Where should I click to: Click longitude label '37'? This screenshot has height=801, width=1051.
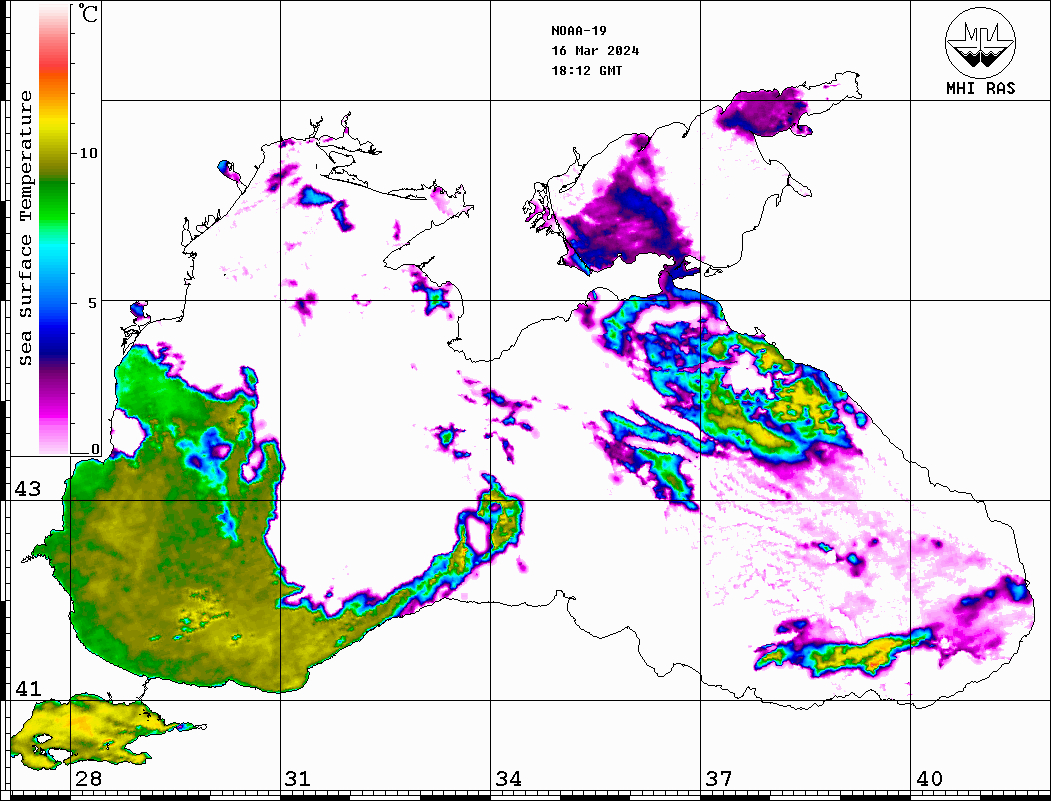pyautogui.click(x=719, y=779)
